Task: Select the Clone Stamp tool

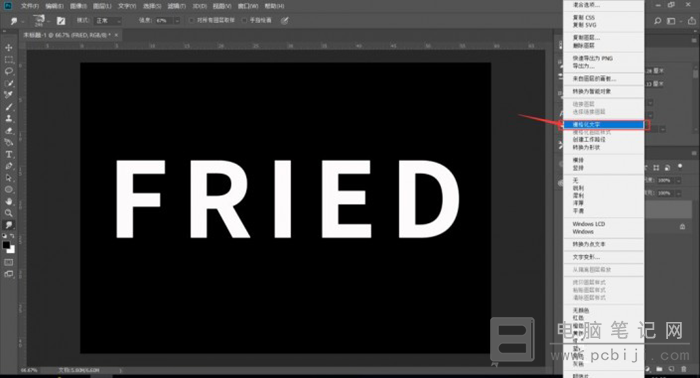Action: [8, 118]
